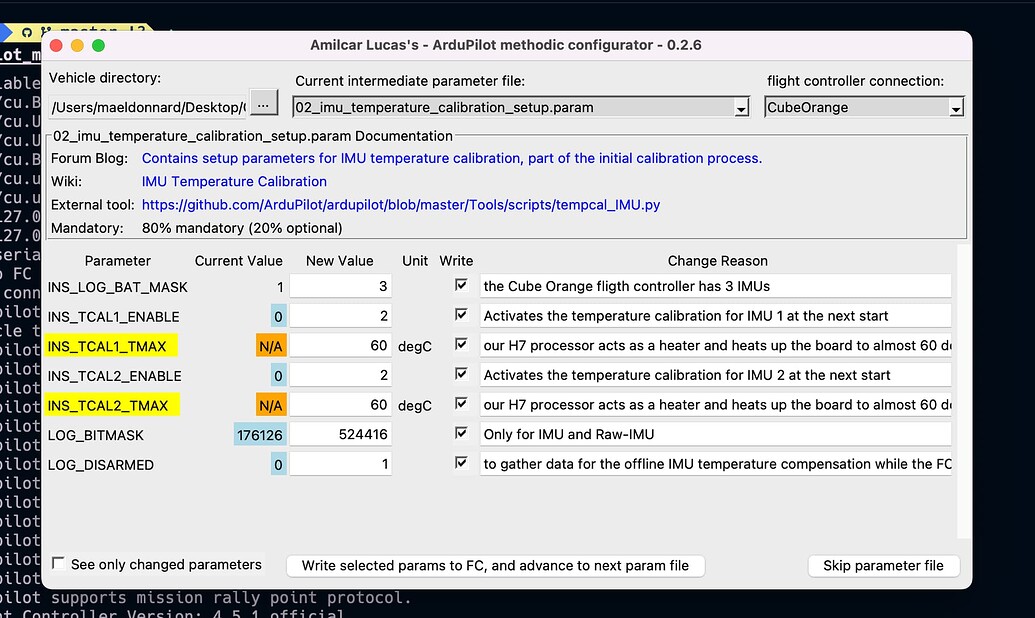Open the dropdown arrow beside CubeOrange
The image size is (1035, 618).
point(957,107)
